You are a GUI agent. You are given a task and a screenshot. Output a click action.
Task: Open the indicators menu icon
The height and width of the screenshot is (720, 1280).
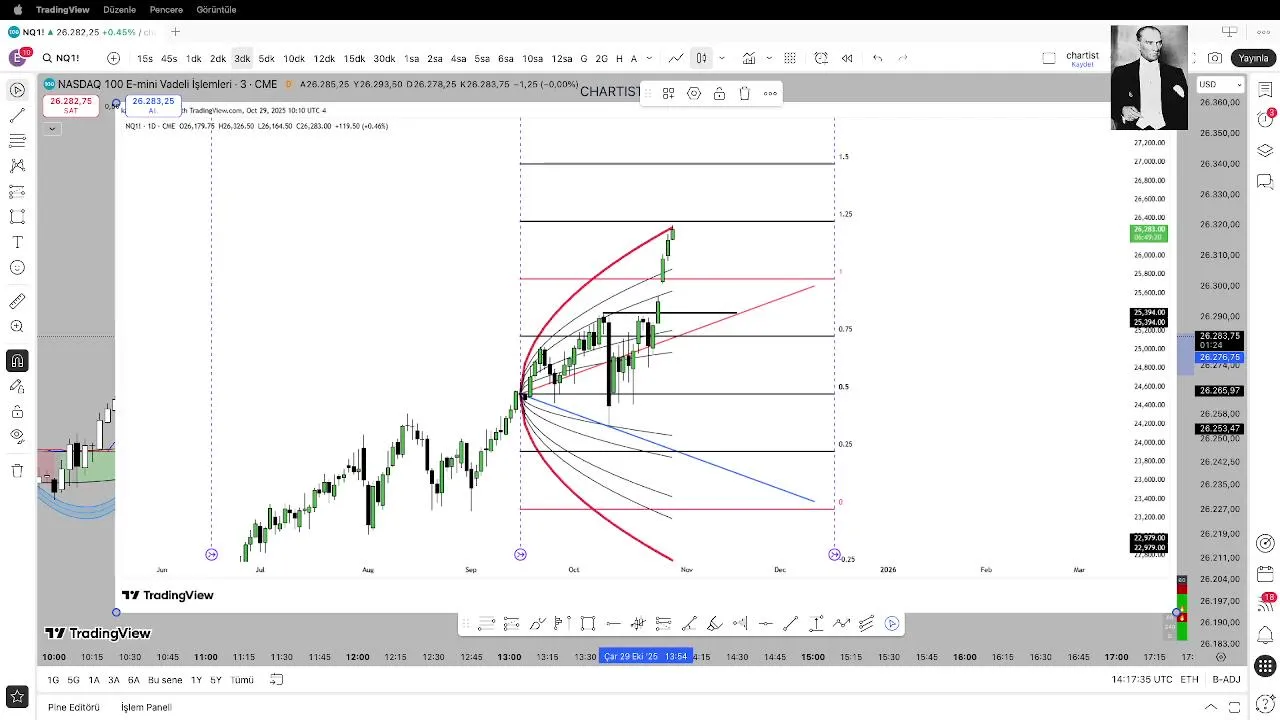coord(749,58)
